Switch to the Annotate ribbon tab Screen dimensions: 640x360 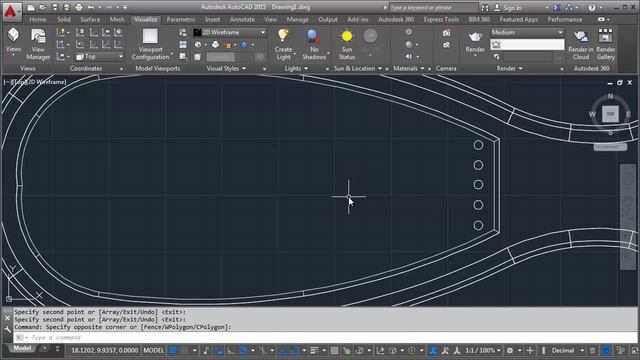(242, 19)
